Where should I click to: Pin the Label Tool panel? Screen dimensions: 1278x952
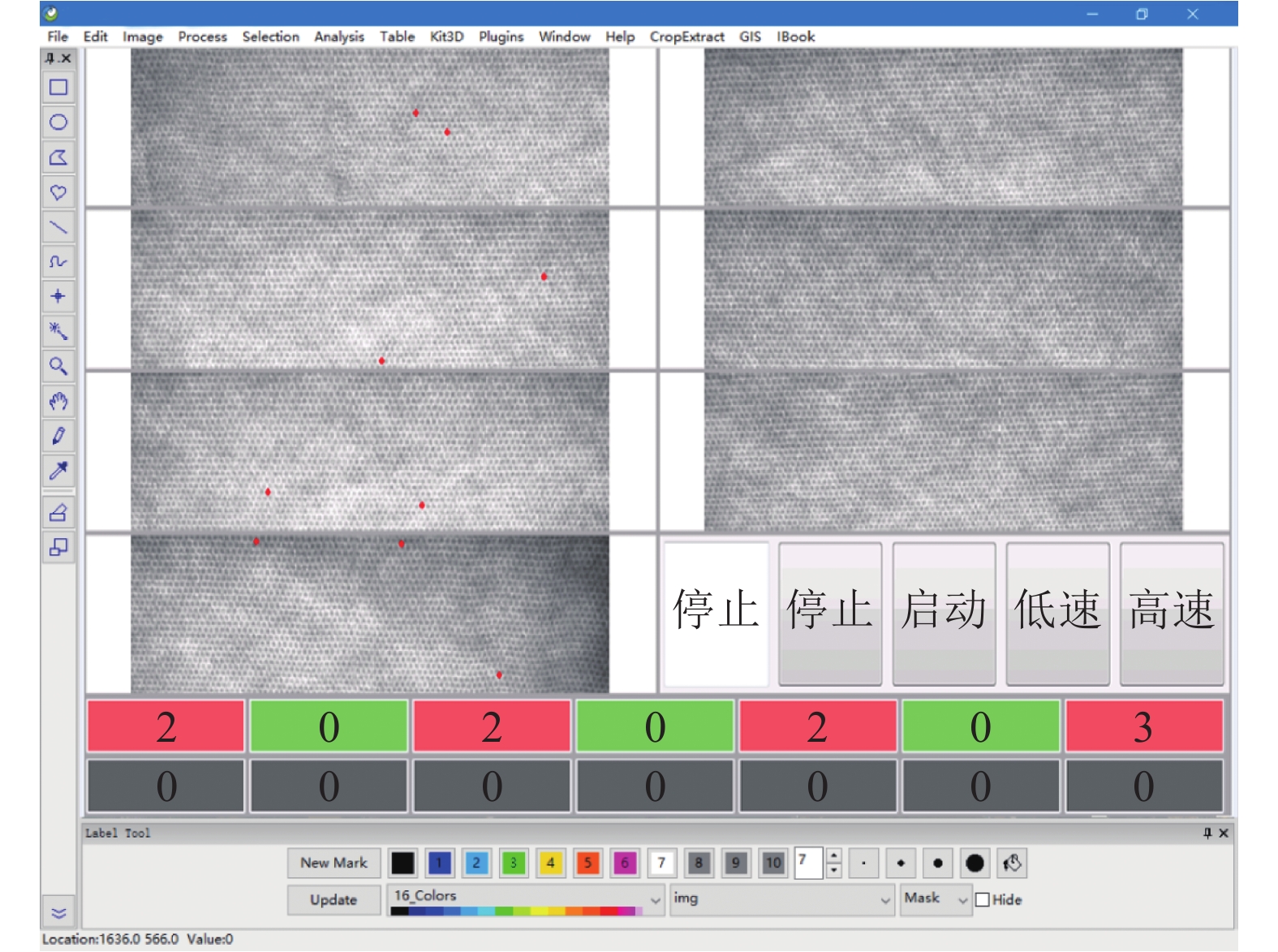[1207, 833]
